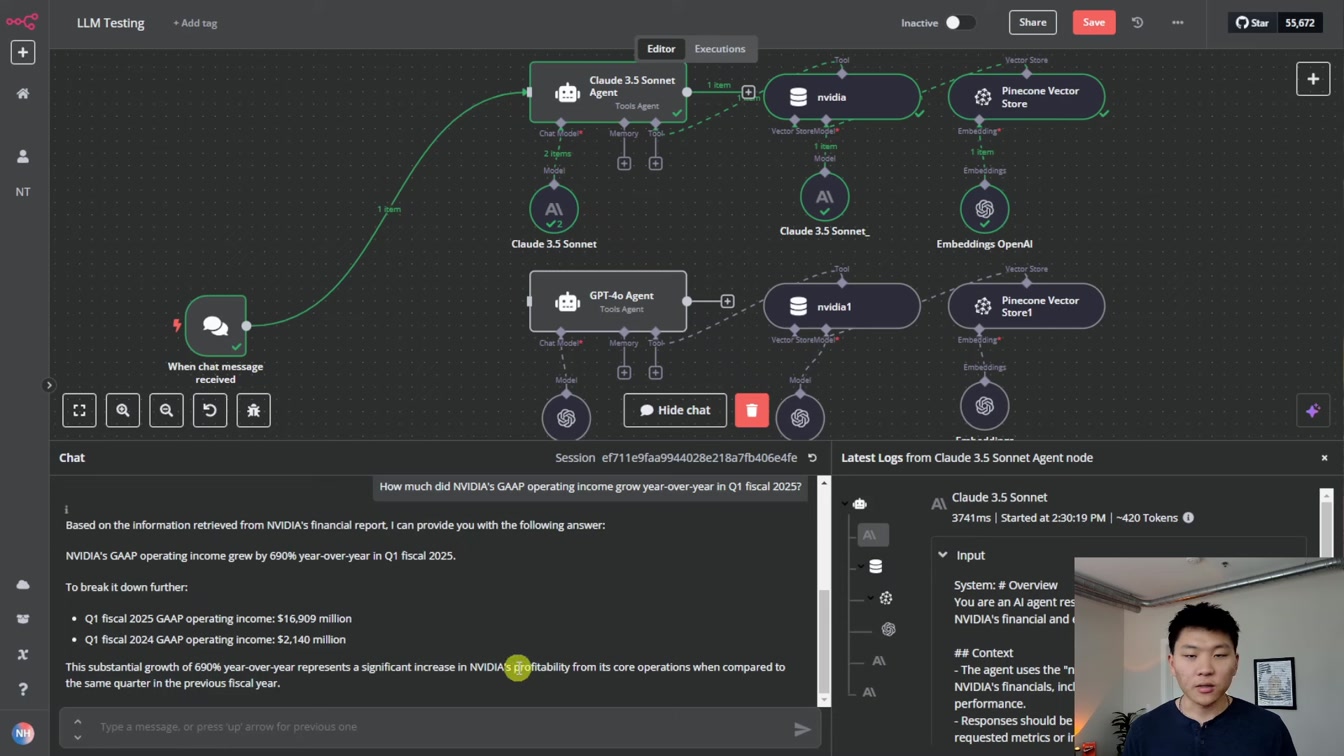The image size is (1344, 756).
Task: Open the help question mark icon
Action: coord(23,689)
